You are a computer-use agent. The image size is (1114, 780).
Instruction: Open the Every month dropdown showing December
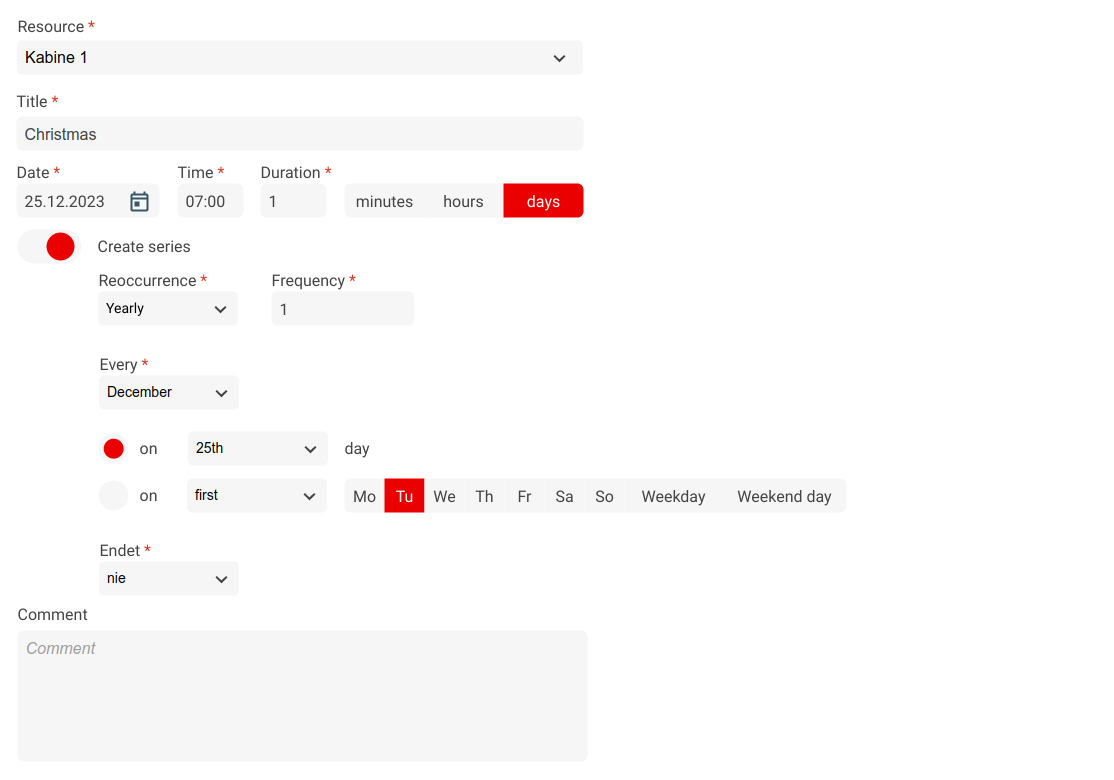pyautogui.click(x=168, y=393)
